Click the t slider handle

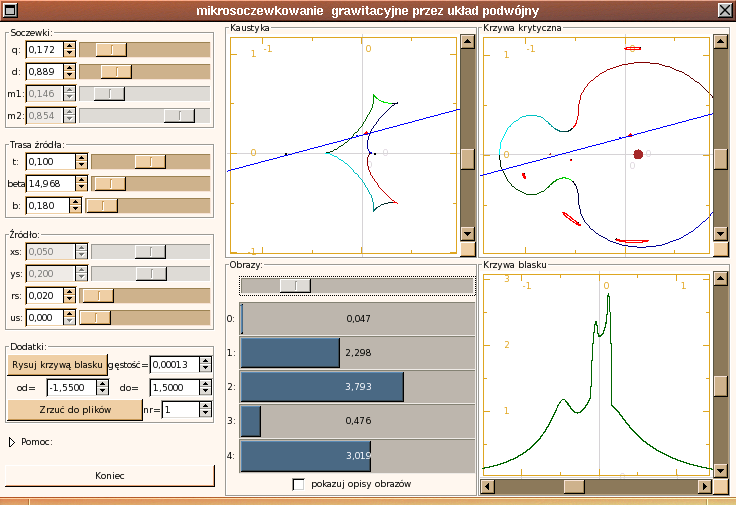pos(150,161)
